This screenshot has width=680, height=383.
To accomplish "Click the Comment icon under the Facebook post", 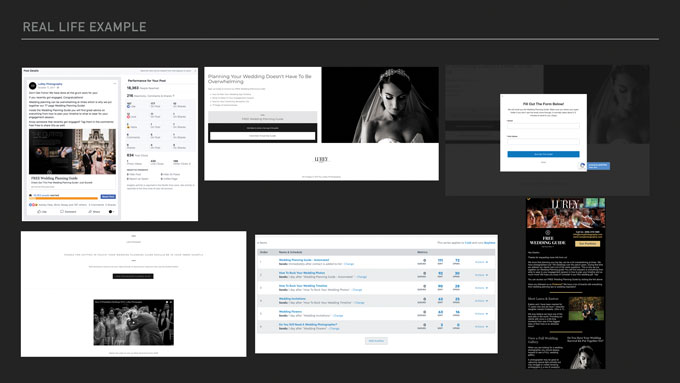I will point(62,212).
